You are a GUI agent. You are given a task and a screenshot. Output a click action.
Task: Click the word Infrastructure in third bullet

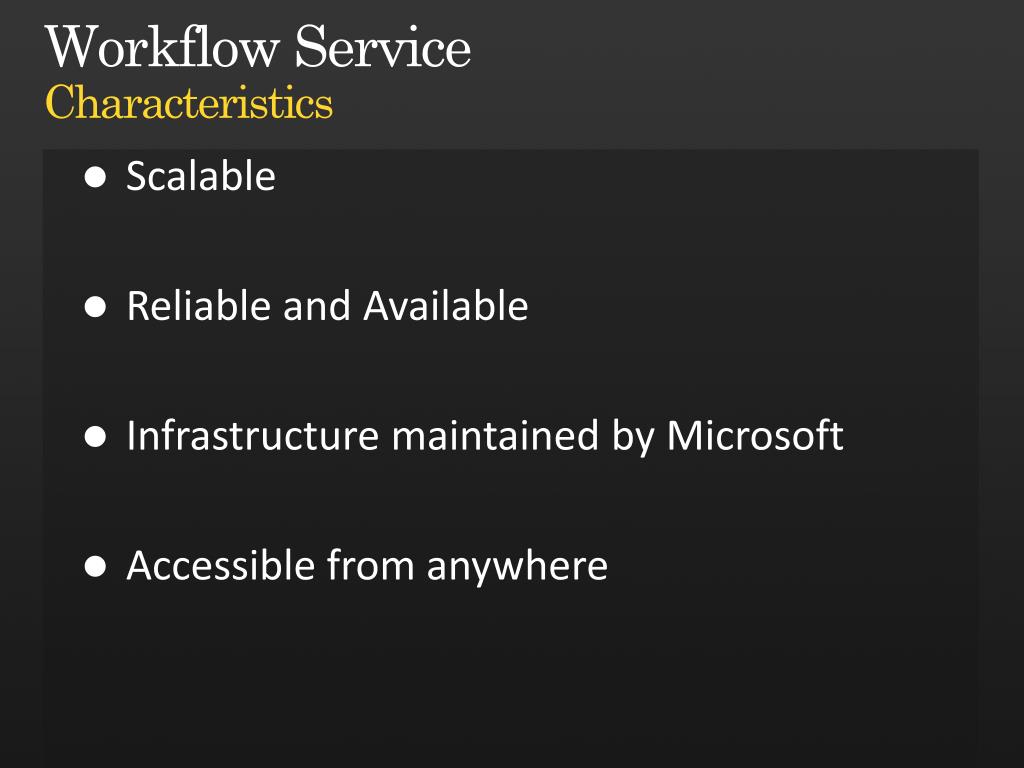click(253, 436)
